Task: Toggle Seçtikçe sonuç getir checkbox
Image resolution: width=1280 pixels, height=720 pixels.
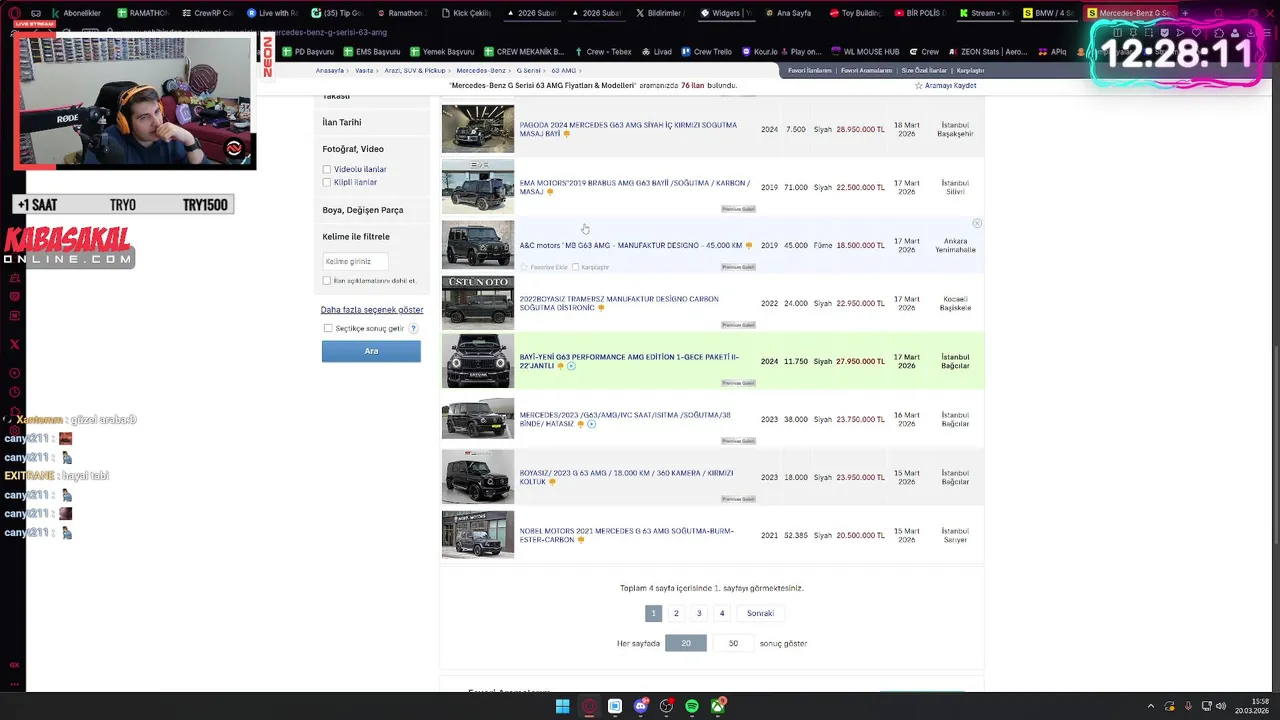Action: [x=328, y=328]
